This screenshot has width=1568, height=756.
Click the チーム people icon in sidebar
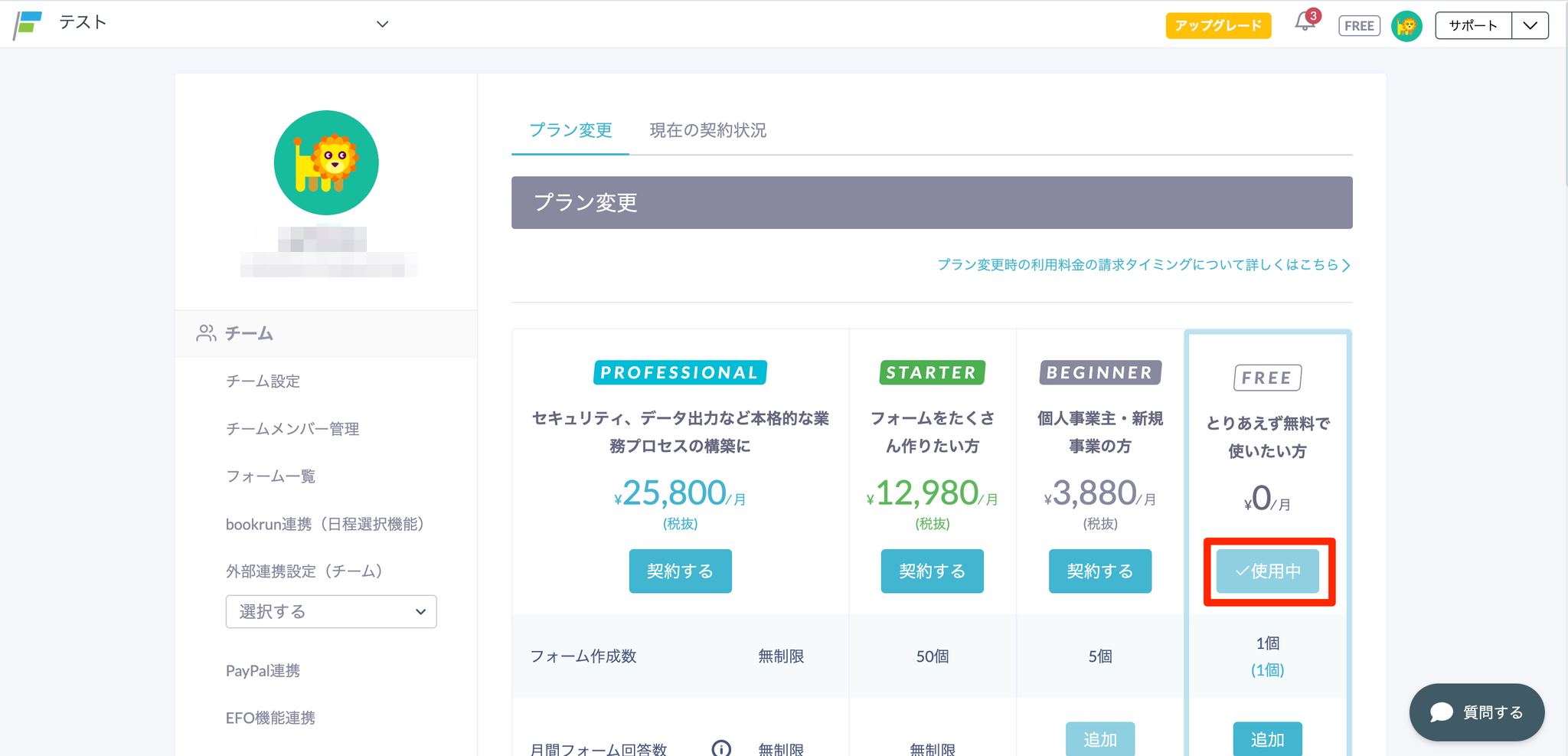click(x=206, y=333)
